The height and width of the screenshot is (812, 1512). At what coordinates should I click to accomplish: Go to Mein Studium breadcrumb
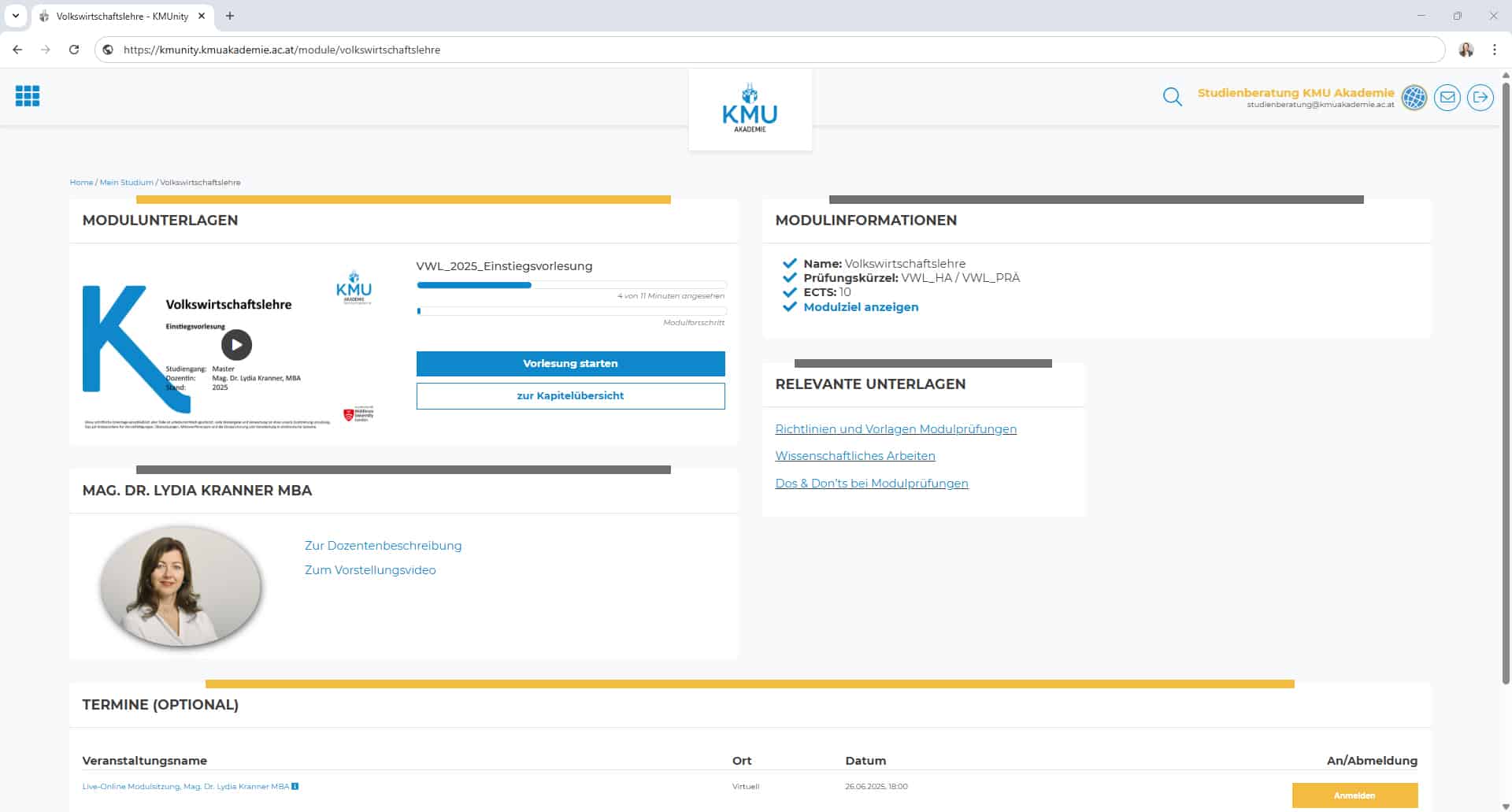(126, 183)
